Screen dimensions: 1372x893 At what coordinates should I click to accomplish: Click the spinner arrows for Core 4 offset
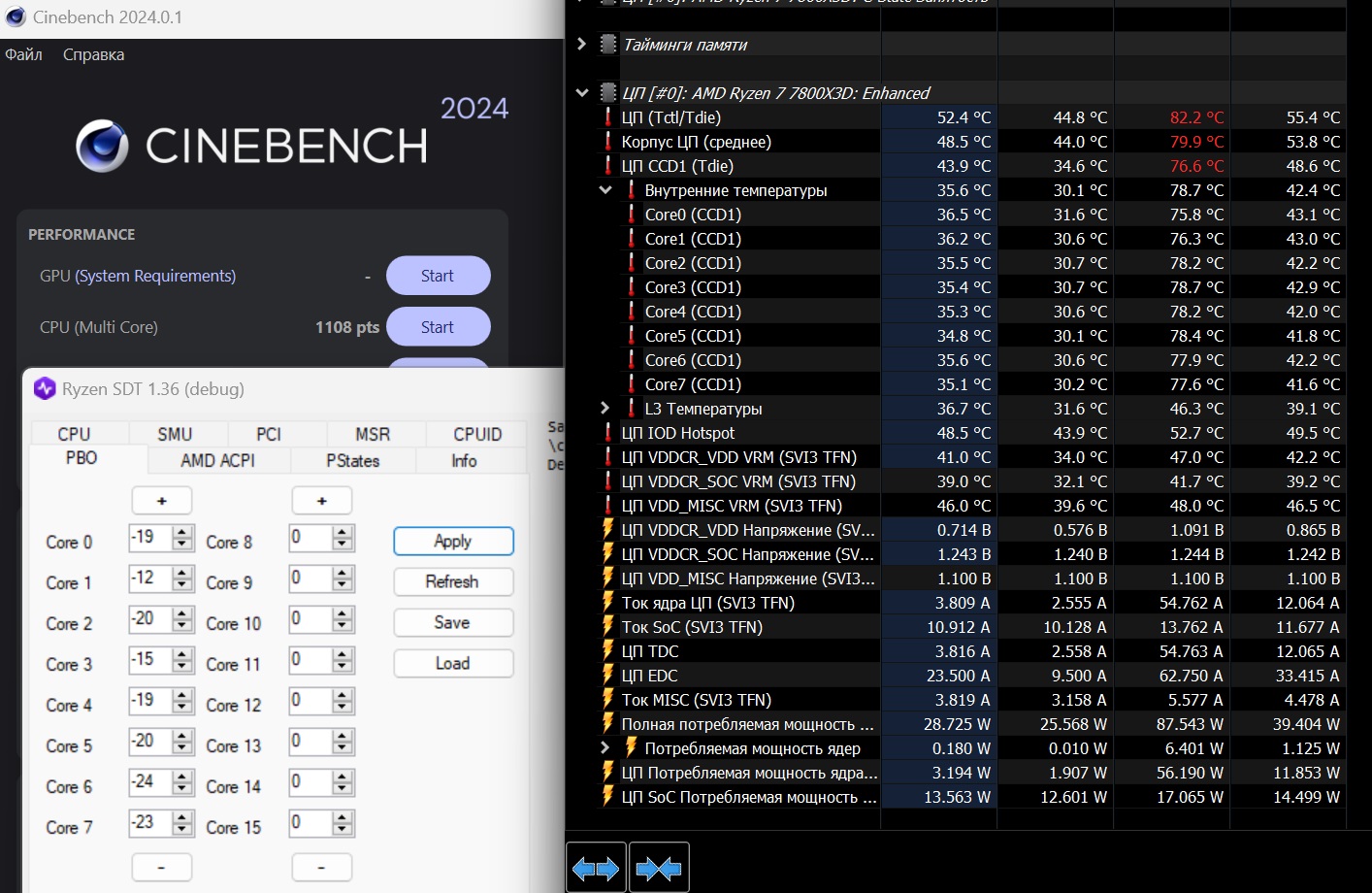click(183, 701)
